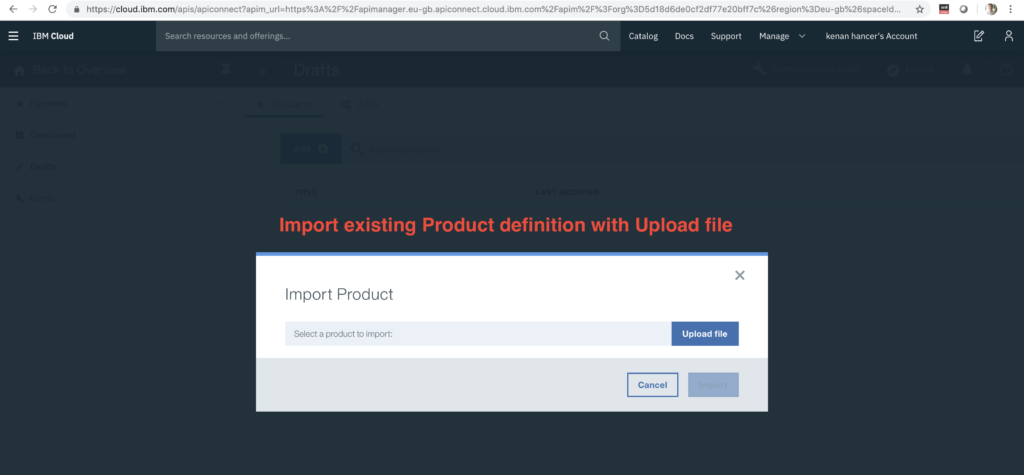Click the Upload file button
The width and height of the screenshot is (1024, 475).
click(705, 333)
